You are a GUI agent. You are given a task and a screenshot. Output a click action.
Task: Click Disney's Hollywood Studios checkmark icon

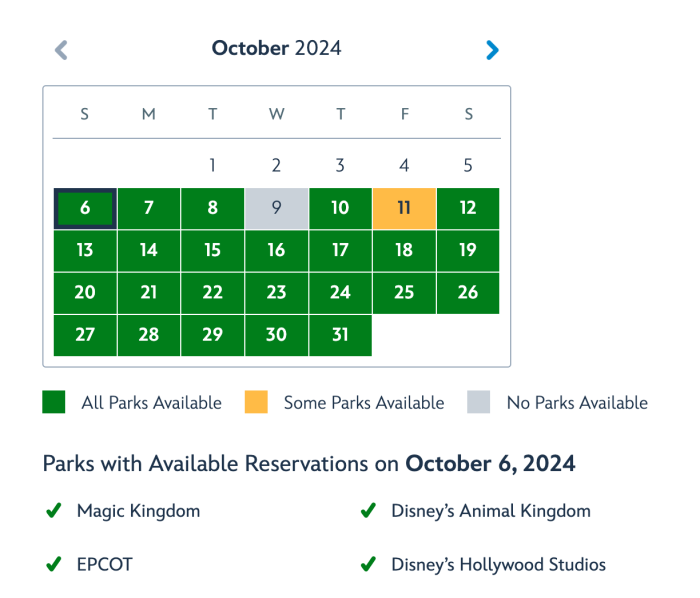[x=368, y=564]
